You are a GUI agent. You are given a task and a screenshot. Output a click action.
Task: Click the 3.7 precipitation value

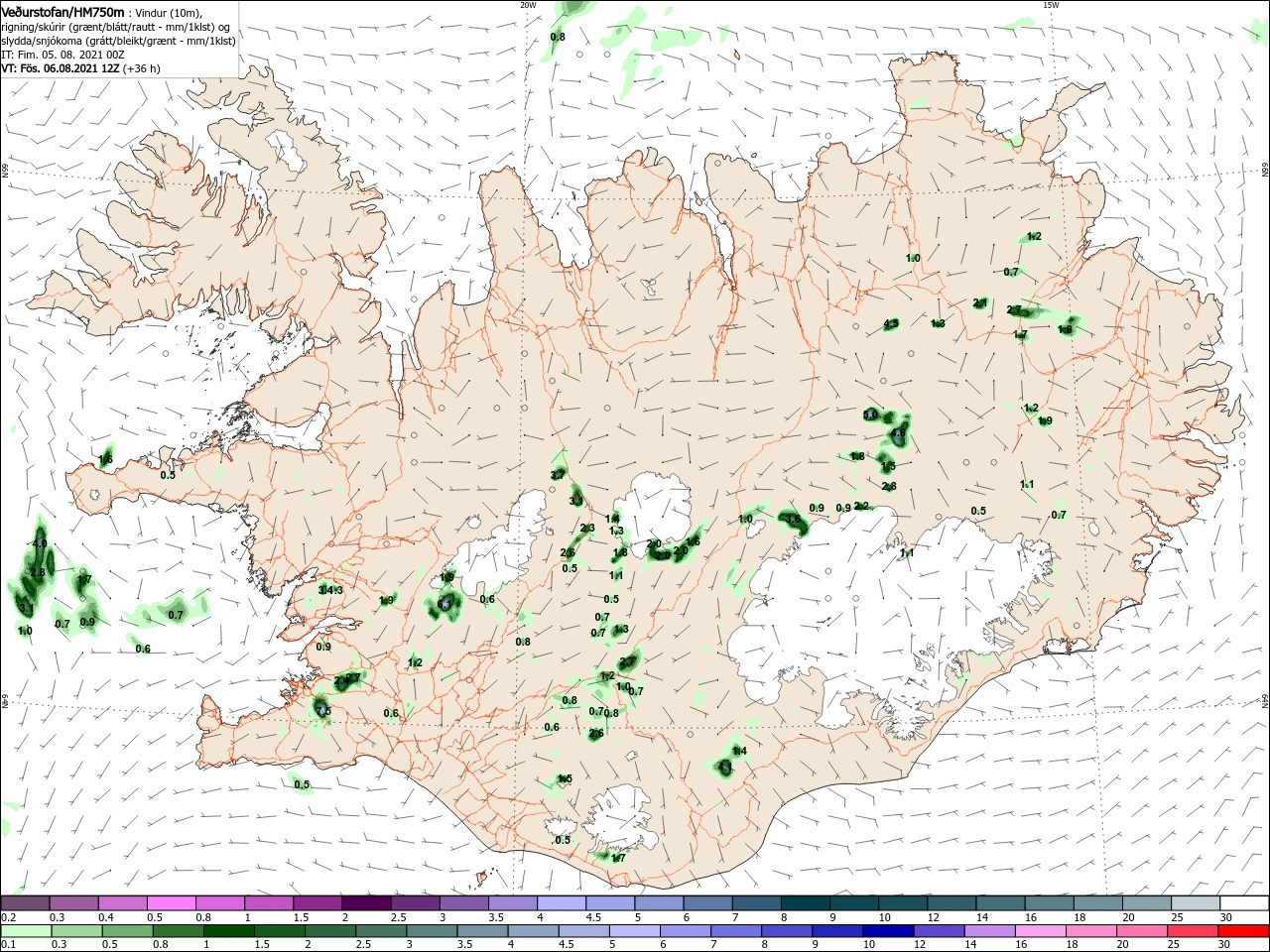(x=558, y=475)
